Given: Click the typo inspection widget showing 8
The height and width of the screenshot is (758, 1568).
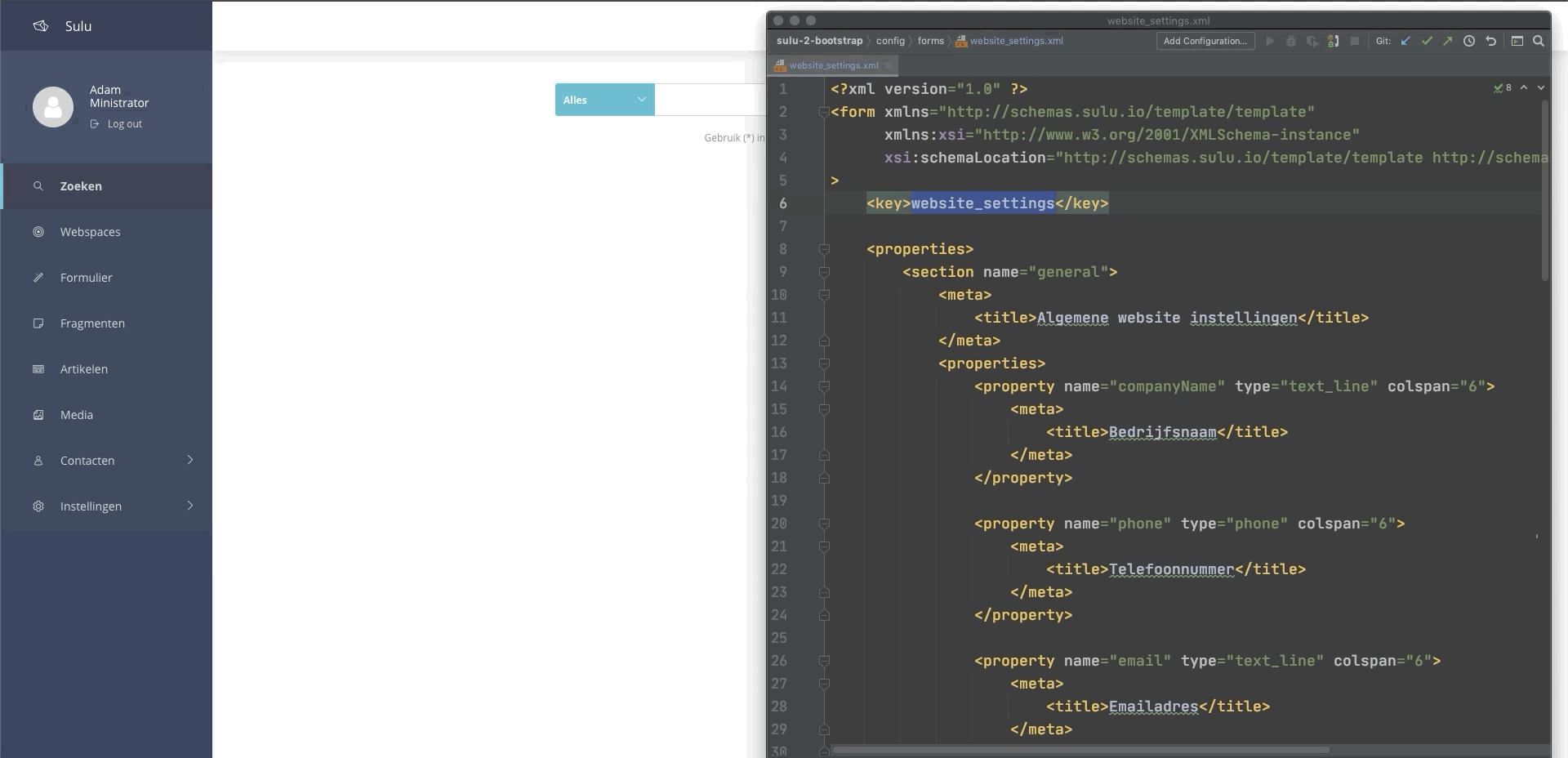Looking at the screenshot, I should [x=1503, y=87].
